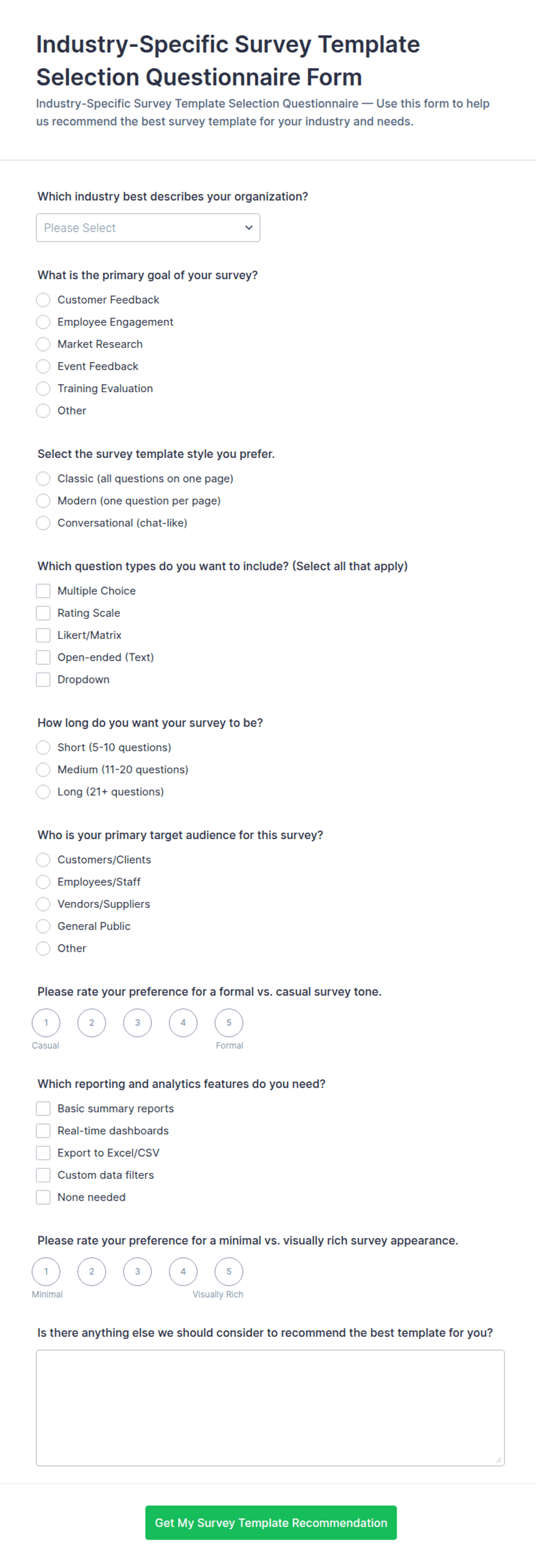Image resolution: width=536 pixels, height=1568 pixels.
Task: Rate tone as 5 Formal
Action: tap(229, 1022)
